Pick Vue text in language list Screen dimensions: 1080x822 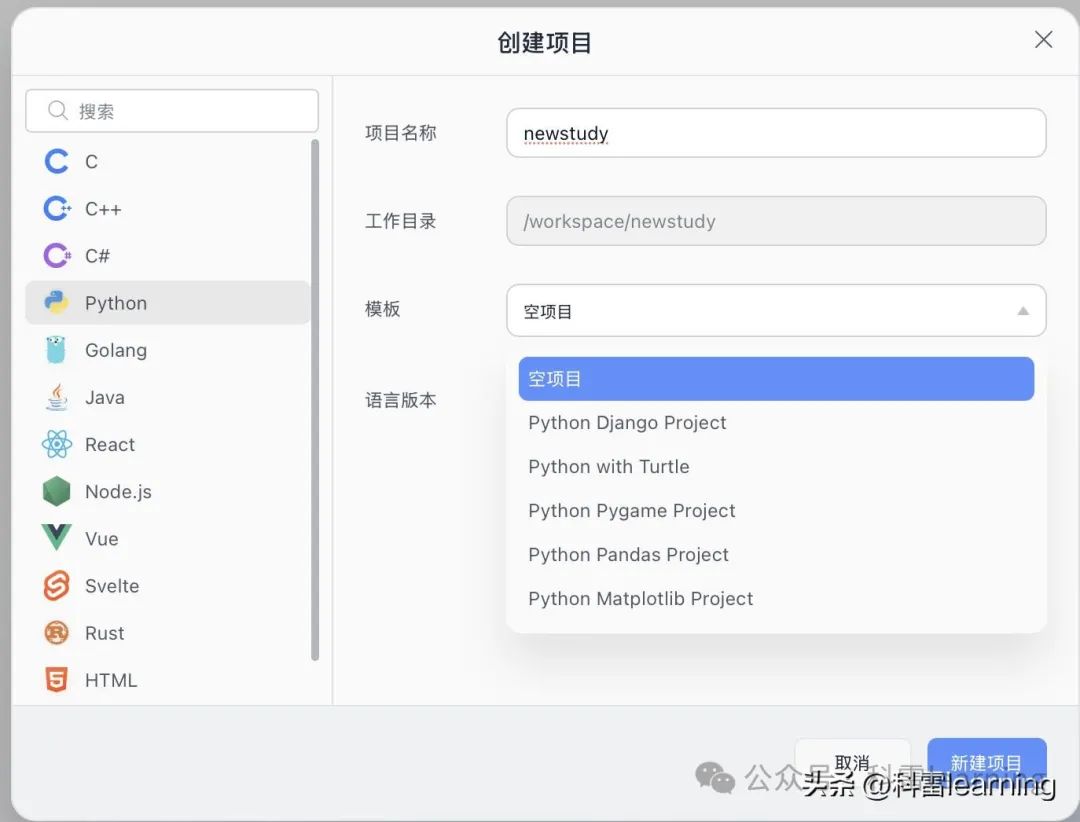click(x=101, y=539)
